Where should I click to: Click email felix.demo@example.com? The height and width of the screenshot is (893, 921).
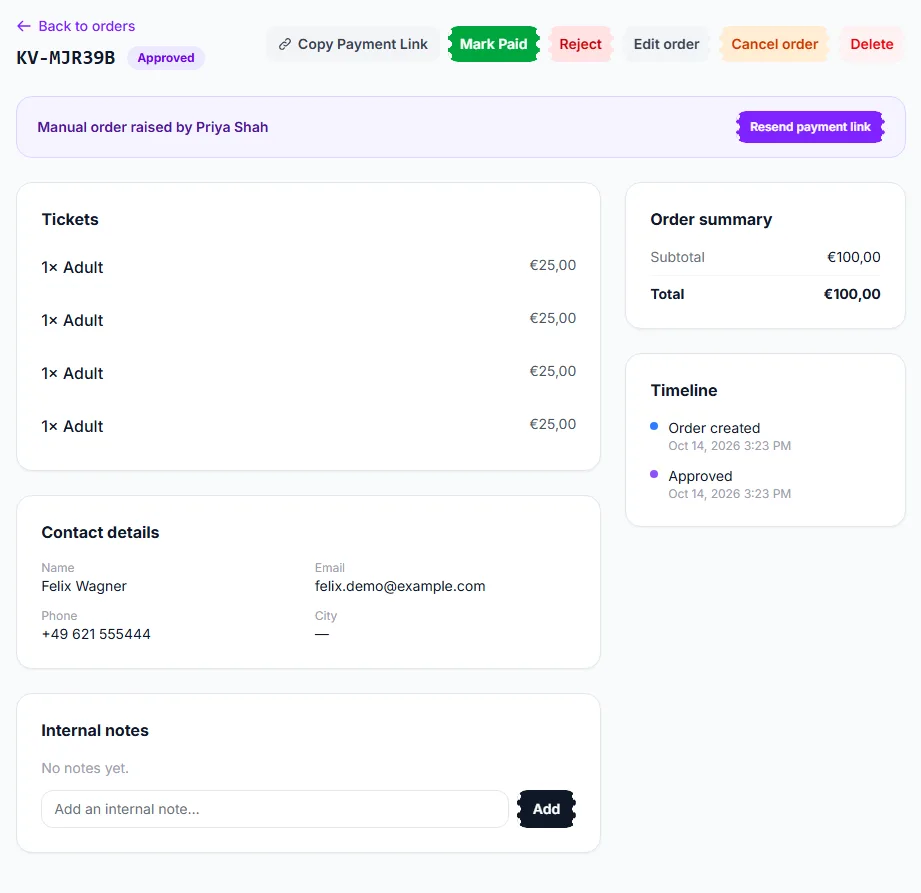(x=400, y=586)
